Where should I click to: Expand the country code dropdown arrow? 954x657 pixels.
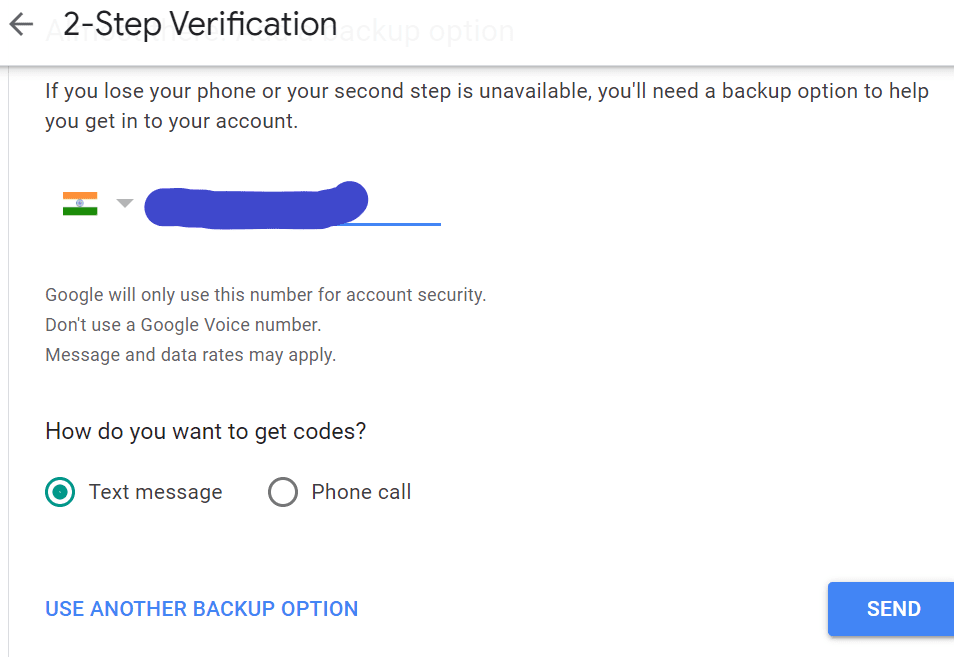coord(125,203)
